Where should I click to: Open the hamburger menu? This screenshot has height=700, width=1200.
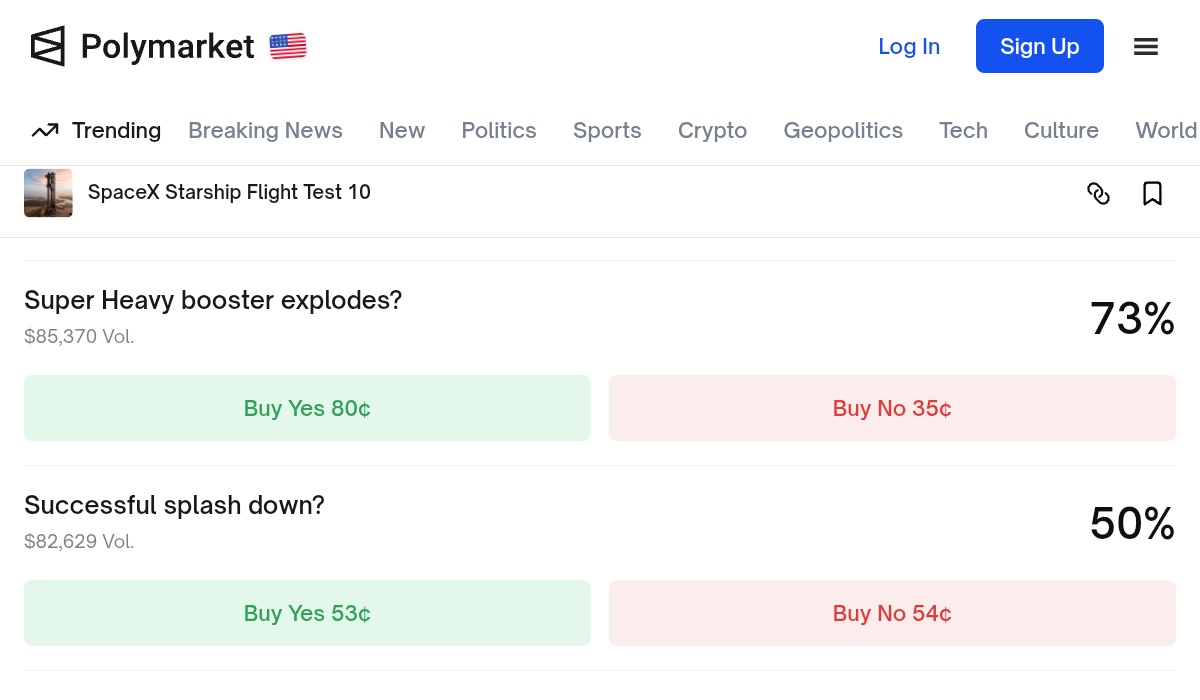coord(1146,46)
